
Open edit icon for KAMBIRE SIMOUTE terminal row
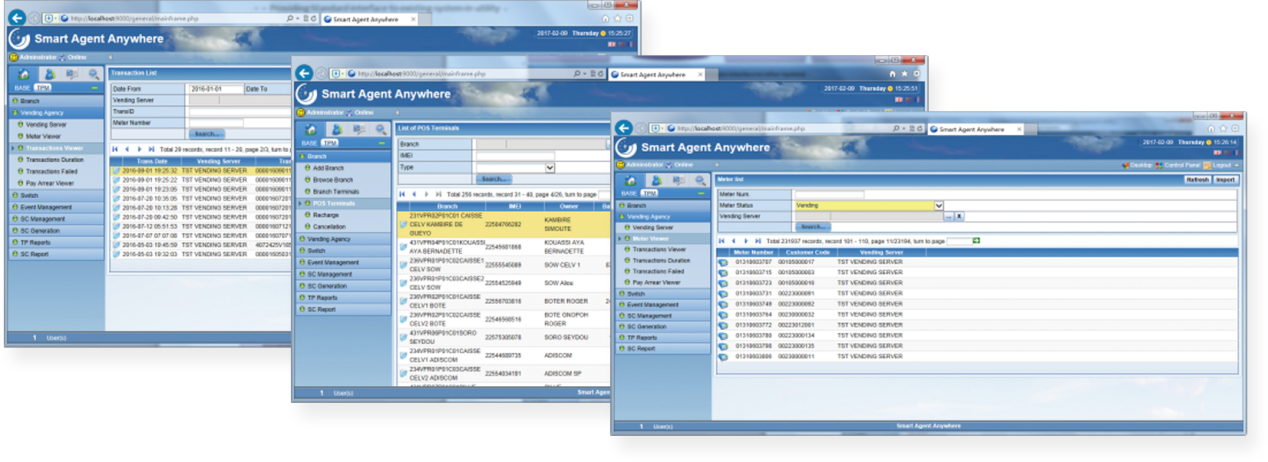403,224
